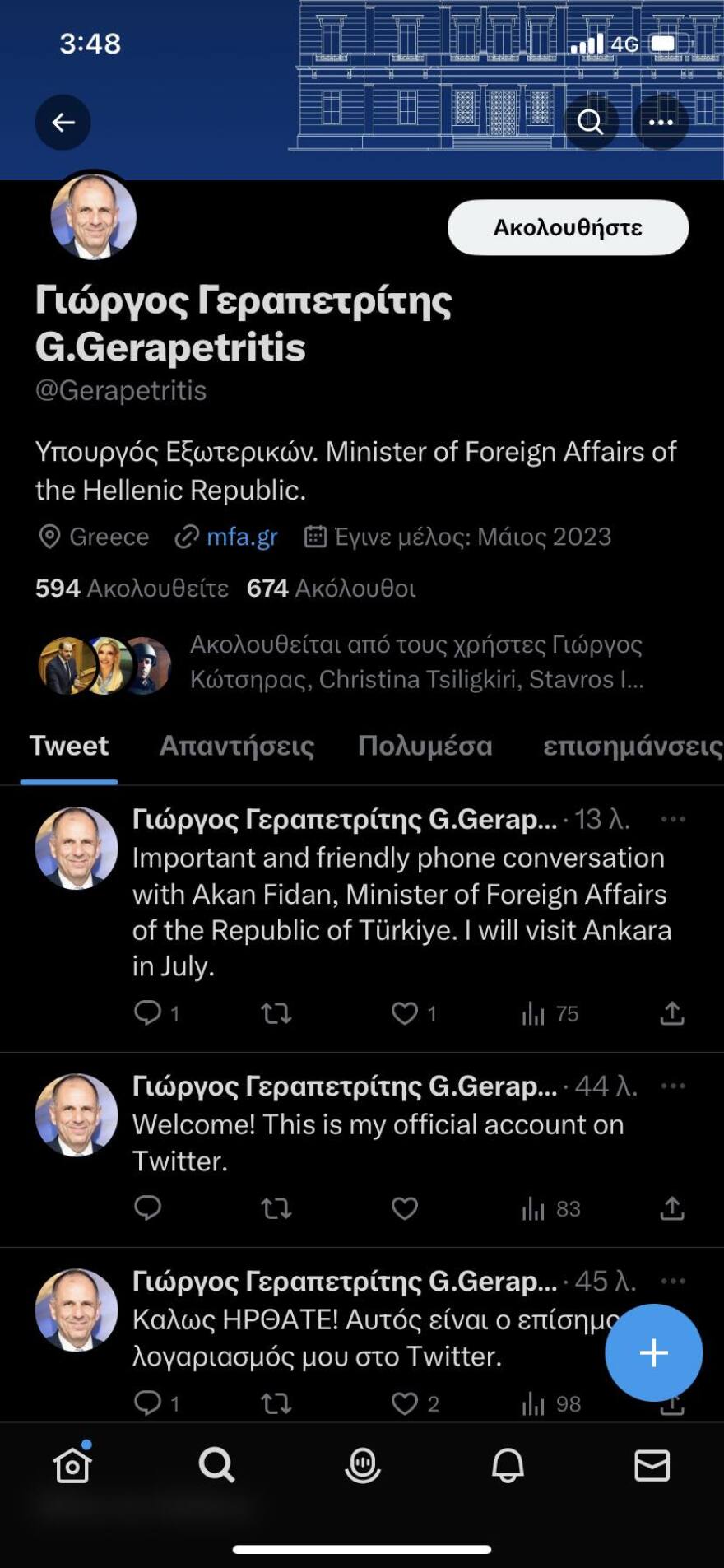Open Spaces via the microphone icon
The image size is (724, 1568).
pyautogui.click(x=362, y=1465)
